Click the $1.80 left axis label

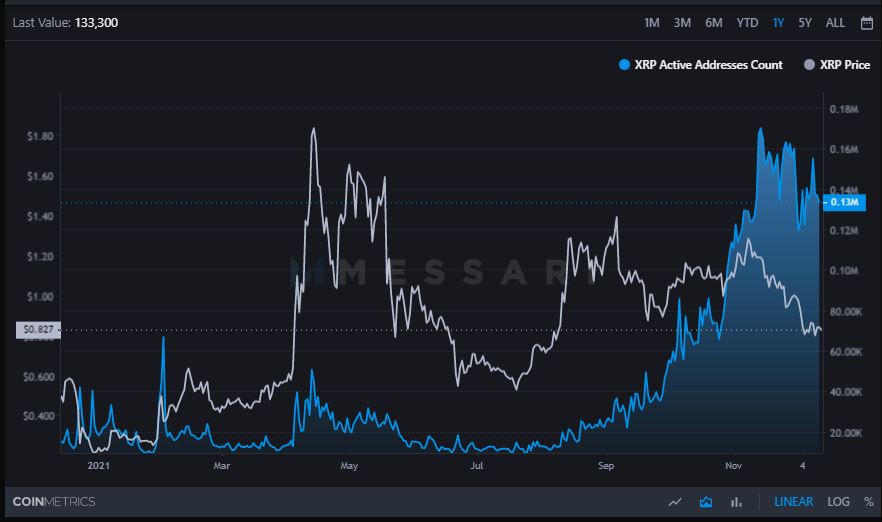pyautogui.click(x=40, y=136)
